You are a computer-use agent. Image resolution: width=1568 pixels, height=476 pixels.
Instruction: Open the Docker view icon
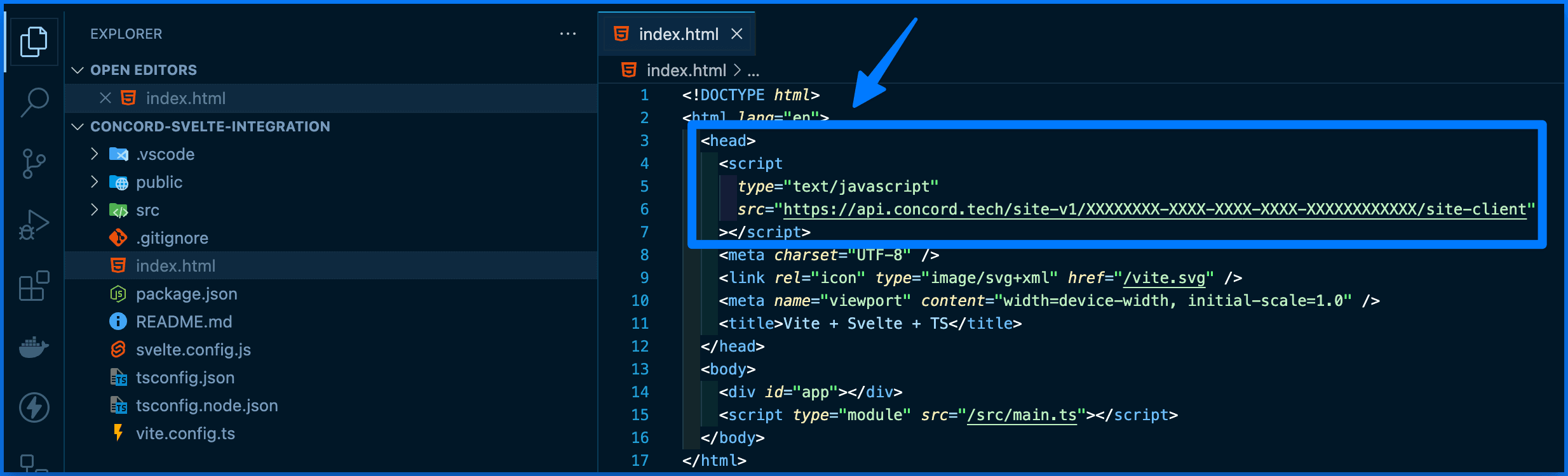click(x=34, y=347)
